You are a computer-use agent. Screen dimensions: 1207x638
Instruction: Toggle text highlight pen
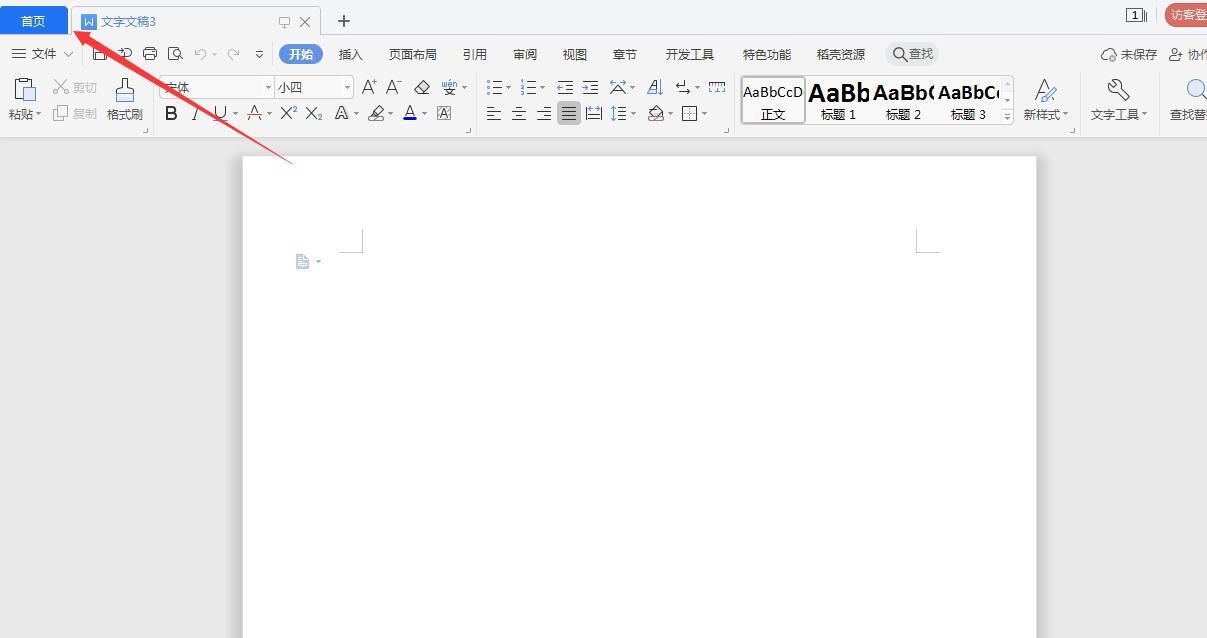(x=376, y=114)
